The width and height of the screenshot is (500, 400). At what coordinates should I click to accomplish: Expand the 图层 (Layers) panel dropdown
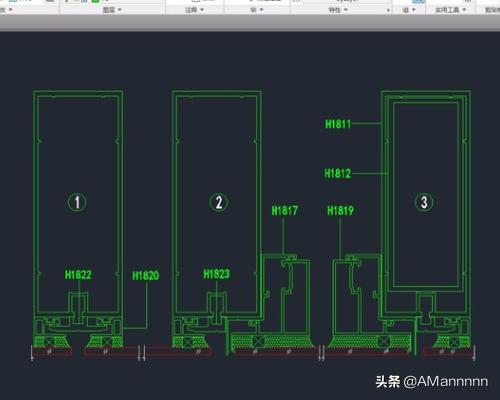point(112,10)
